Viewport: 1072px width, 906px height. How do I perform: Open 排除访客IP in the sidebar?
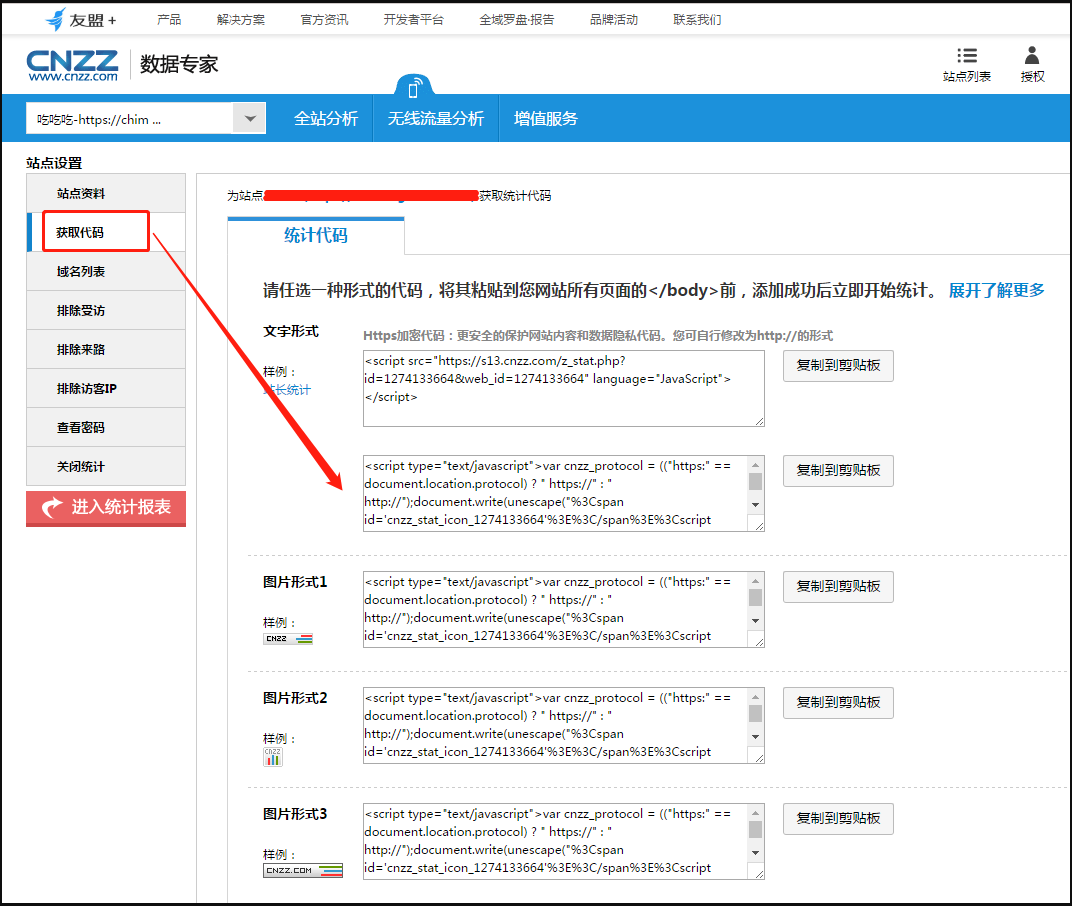[106, 388]
